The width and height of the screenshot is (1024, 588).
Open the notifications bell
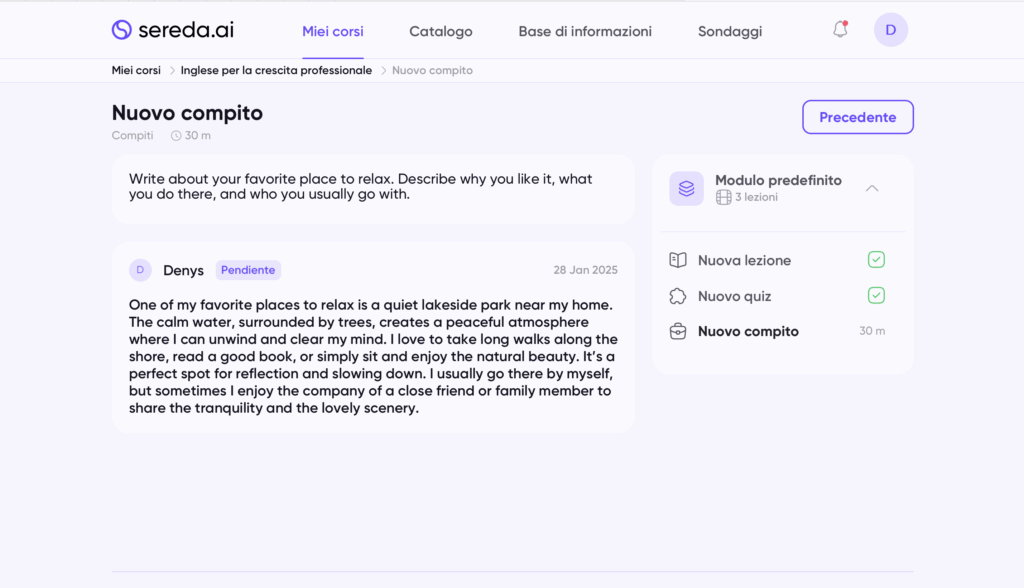840,30
